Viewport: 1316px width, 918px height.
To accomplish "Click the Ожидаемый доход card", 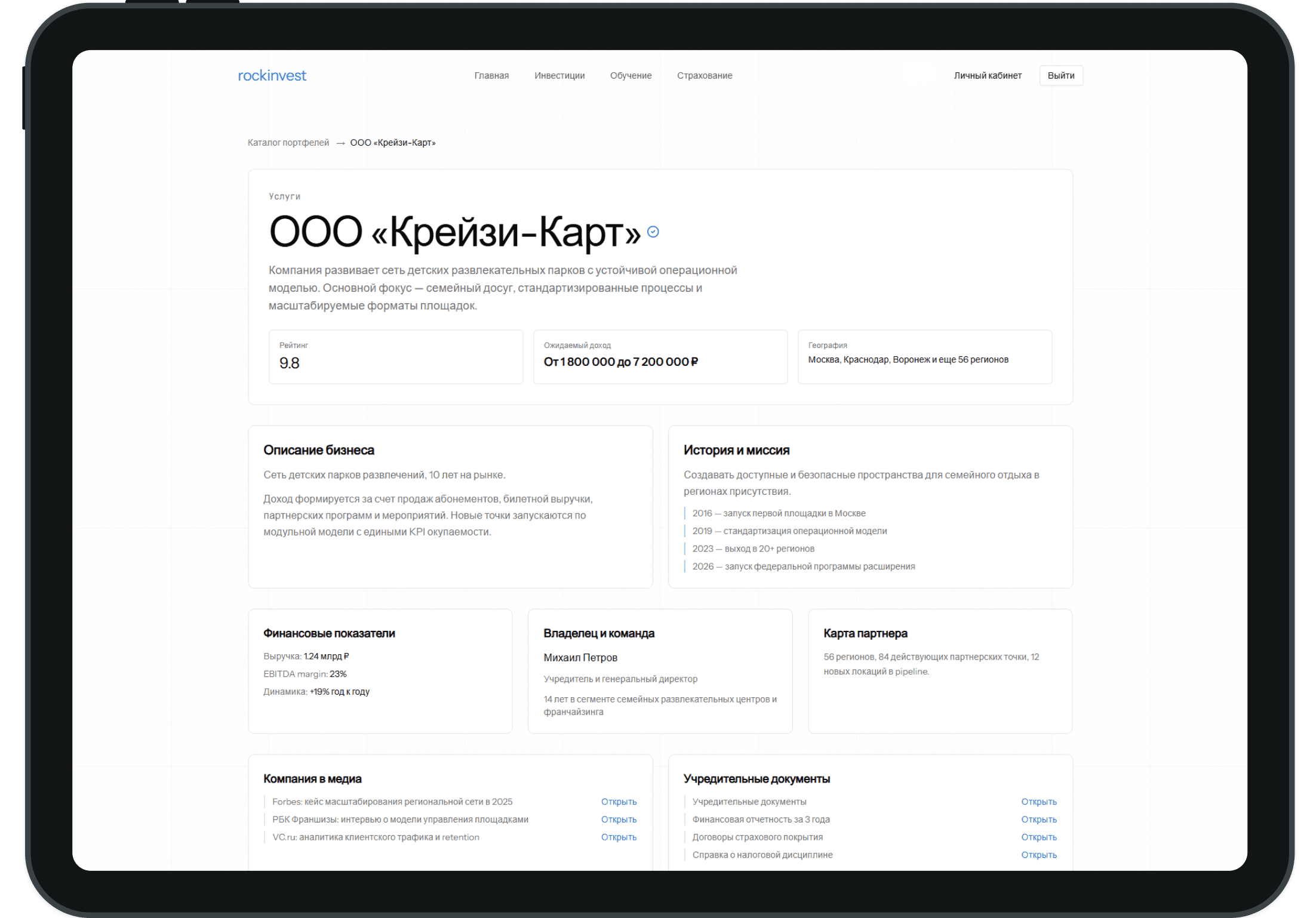I will pos(660,356).
